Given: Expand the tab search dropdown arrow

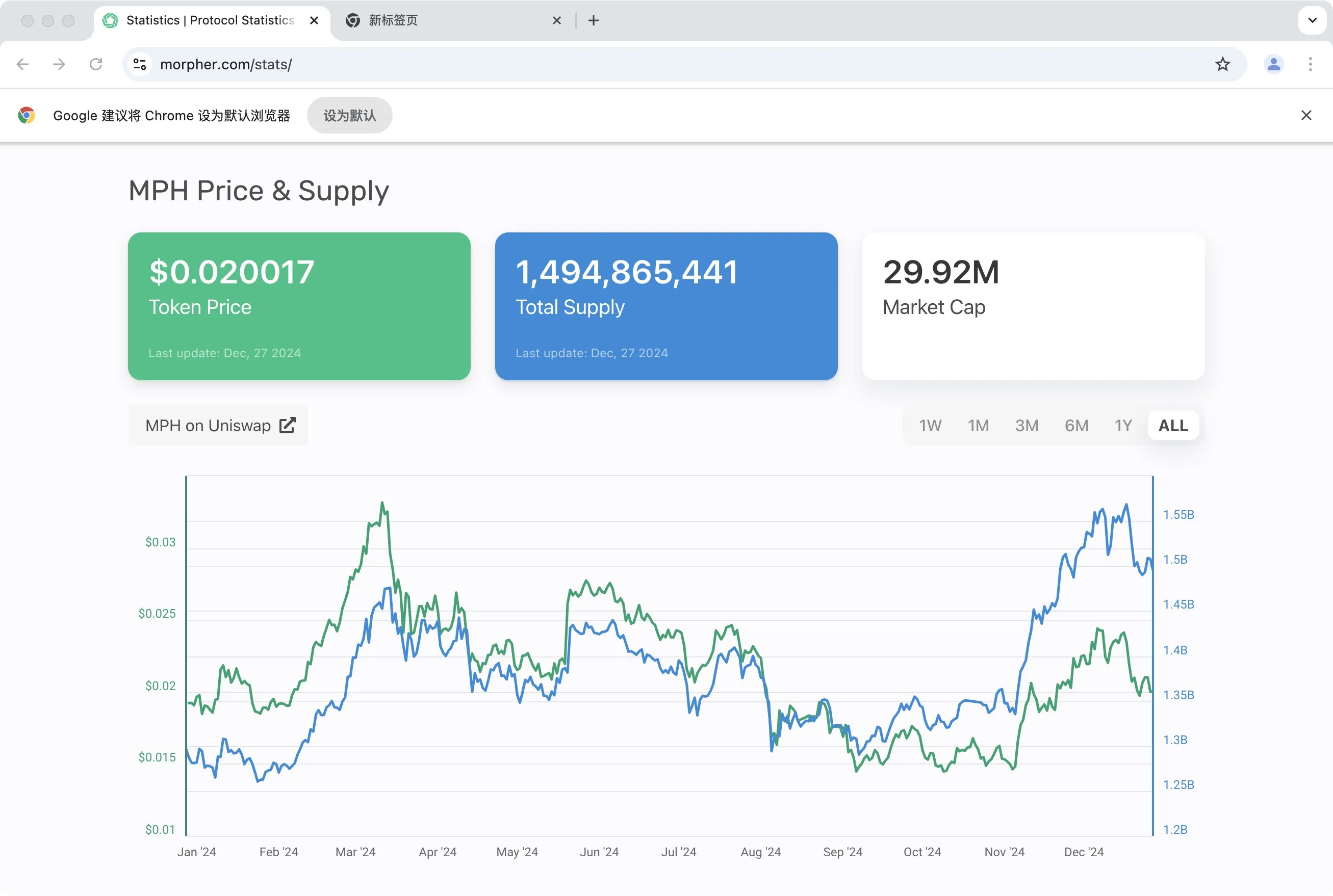Looking at the screenshot, I should pyautogui.click(x=1313, y=20).
